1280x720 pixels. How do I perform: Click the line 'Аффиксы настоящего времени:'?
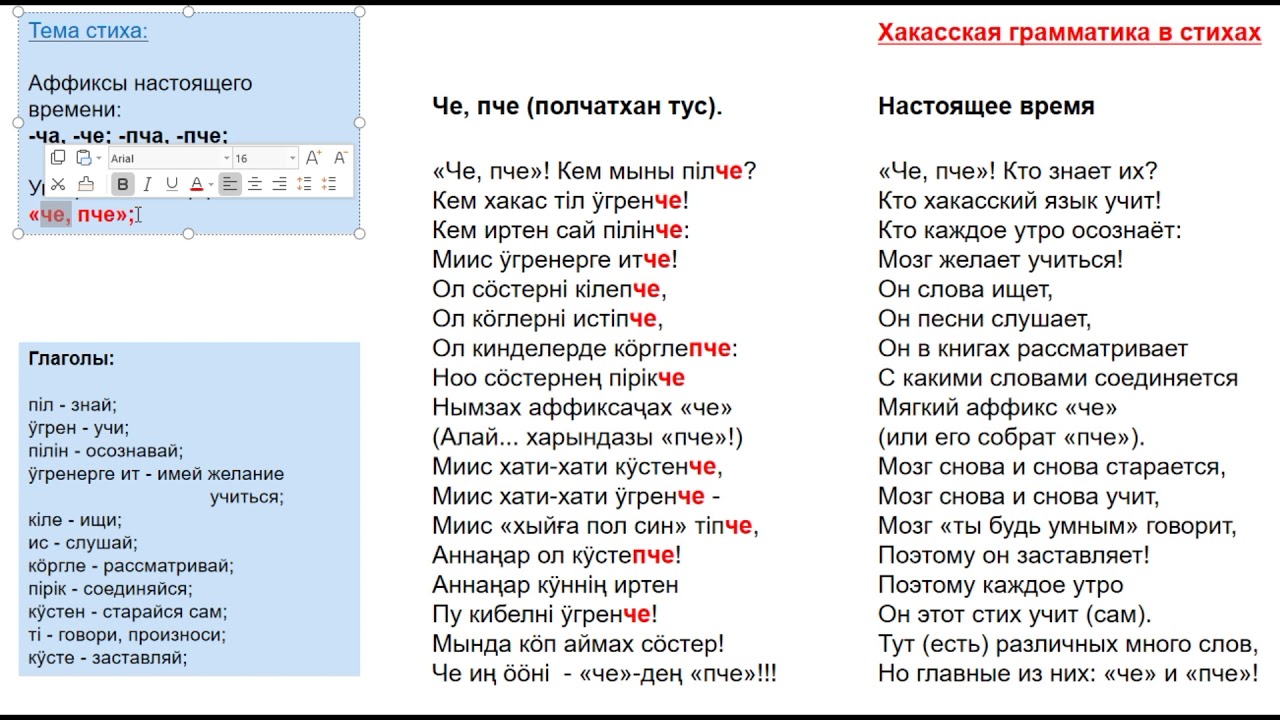(140, 96)
